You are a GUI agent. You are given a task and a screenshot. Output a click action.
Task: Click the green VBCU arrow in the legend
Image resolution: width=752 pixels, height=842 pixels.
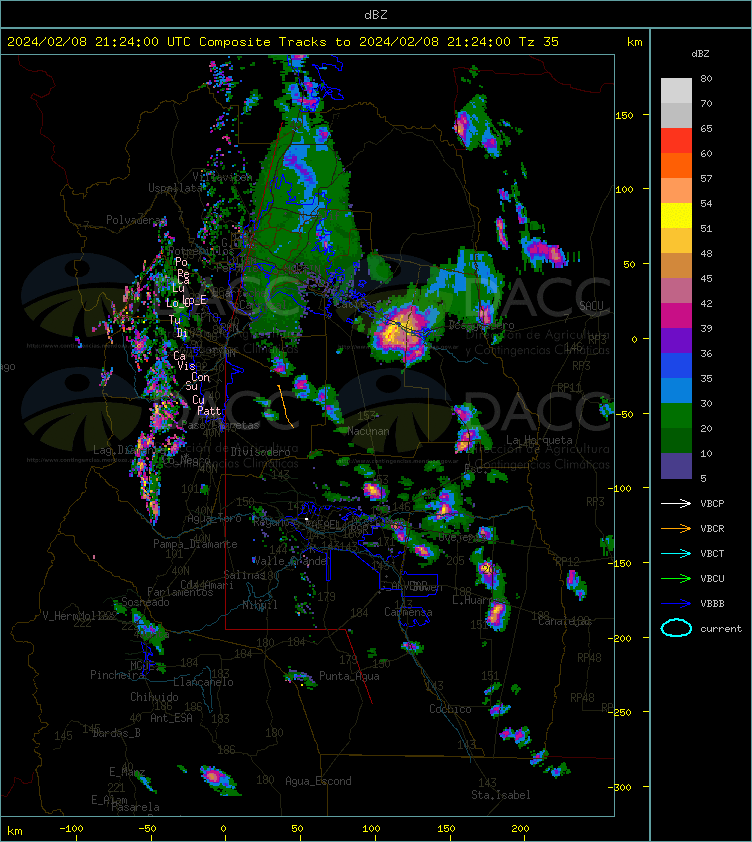point(676,578)
